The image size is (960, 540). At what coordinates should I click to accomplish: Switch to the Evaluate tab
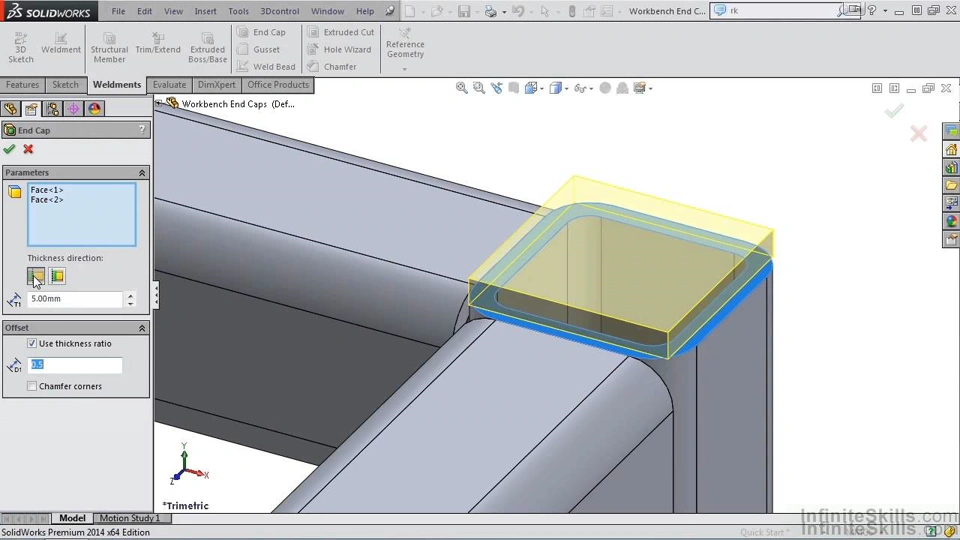[169, 84]
